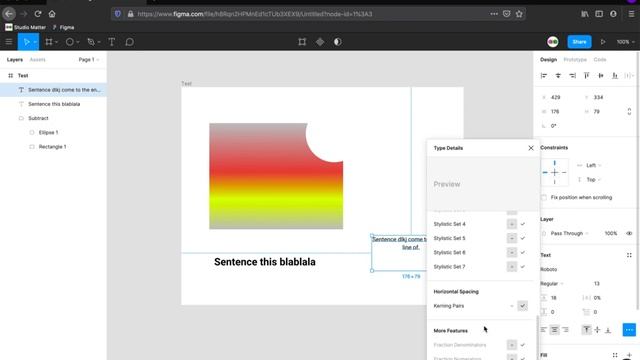Open the zoom 100% dropdown
This screenshot has height=360, width=640.
point(625,42)
